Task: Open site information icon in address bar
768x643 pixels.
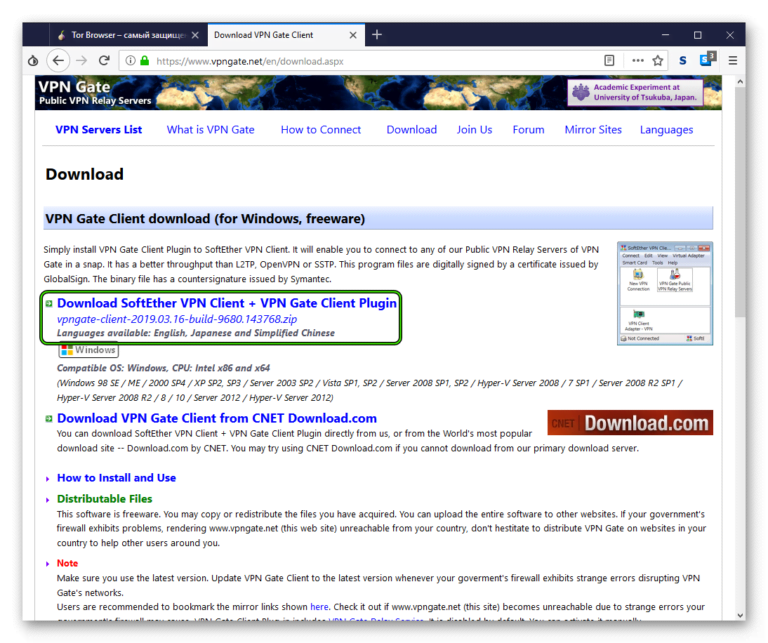Action: click(x=130, y=61)
